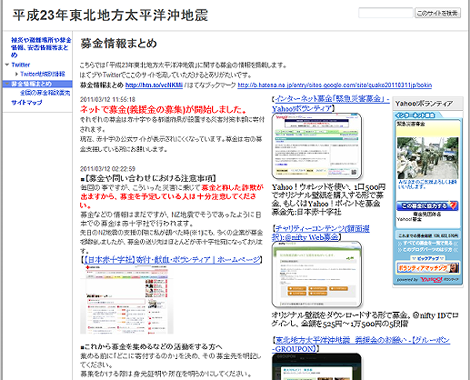This screenshot has height=380, width=470.
Task: Open the site title 平成23年東北地方太平洋沖地震
Action: pyautogui.click(x=110, y=15)
